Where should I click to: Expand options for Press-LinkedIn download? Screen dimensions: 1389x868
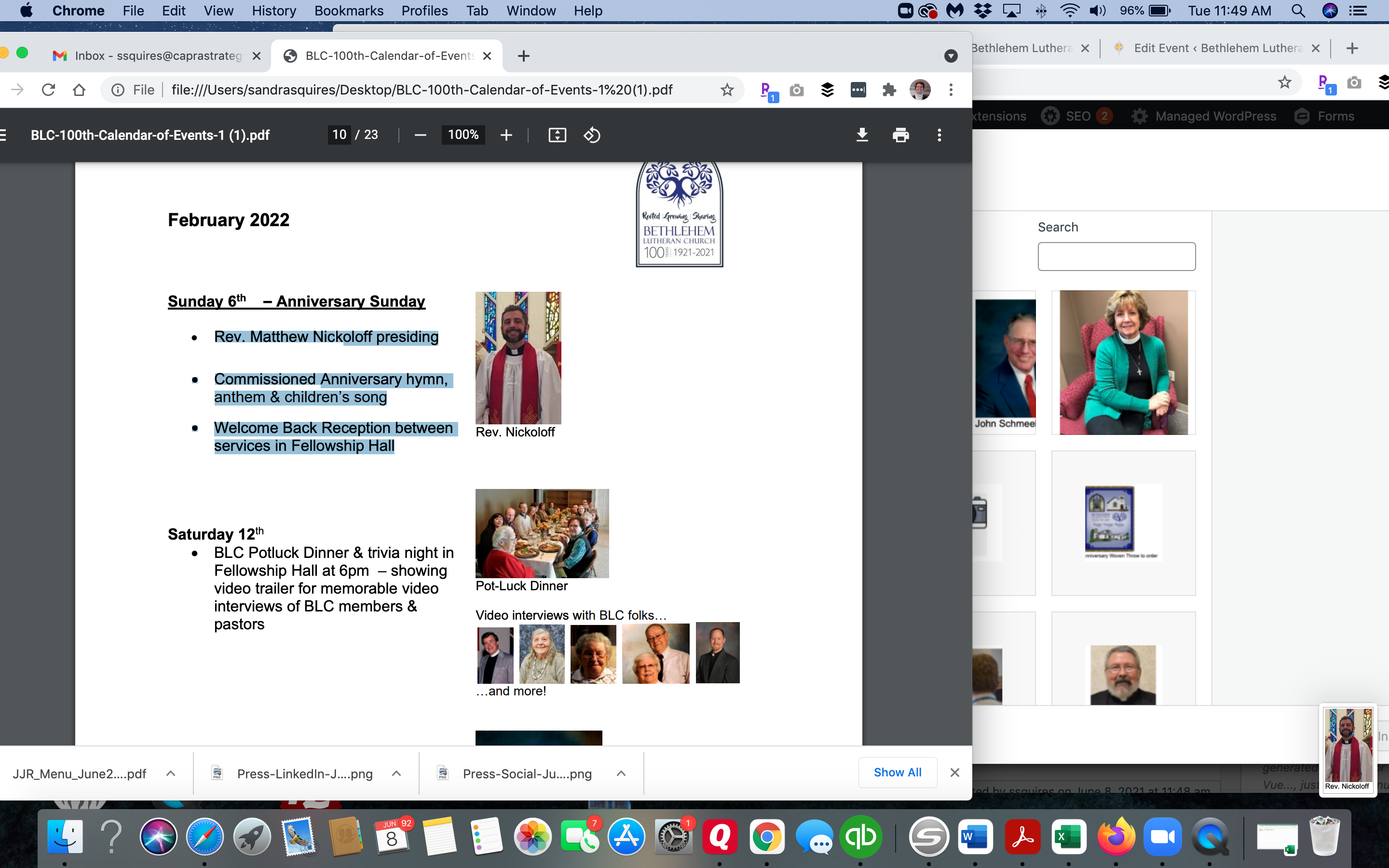(x=396, y=773)
